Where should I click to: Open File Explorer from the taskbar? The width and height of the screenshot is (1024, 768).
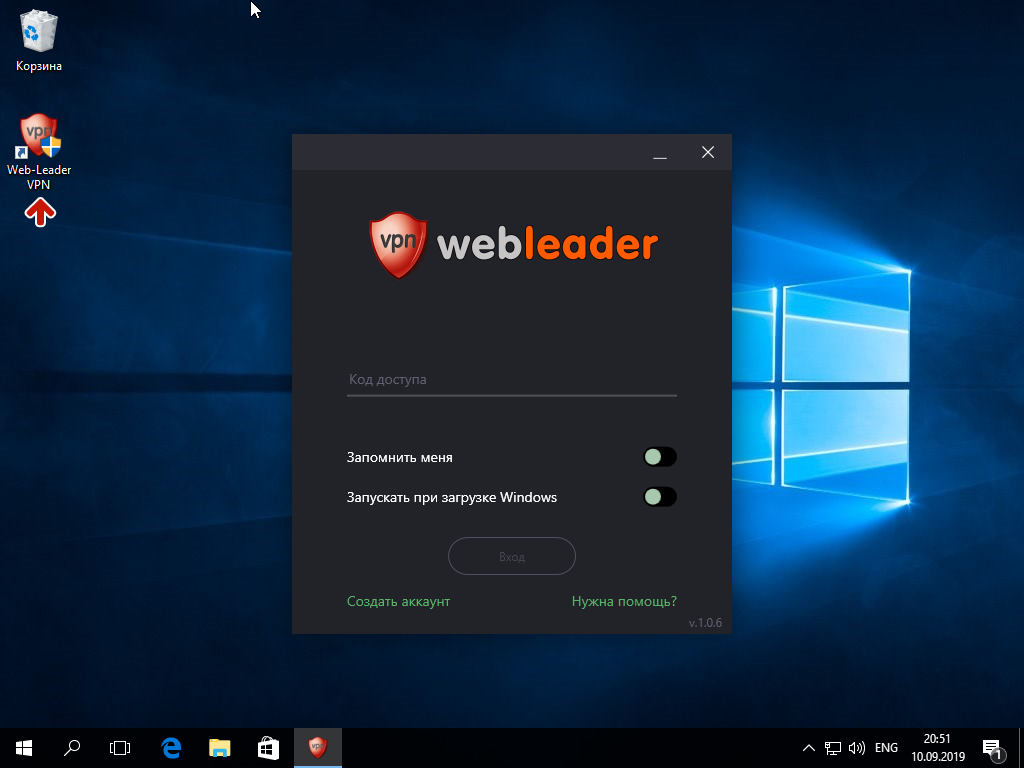click(x=219, y=748)
